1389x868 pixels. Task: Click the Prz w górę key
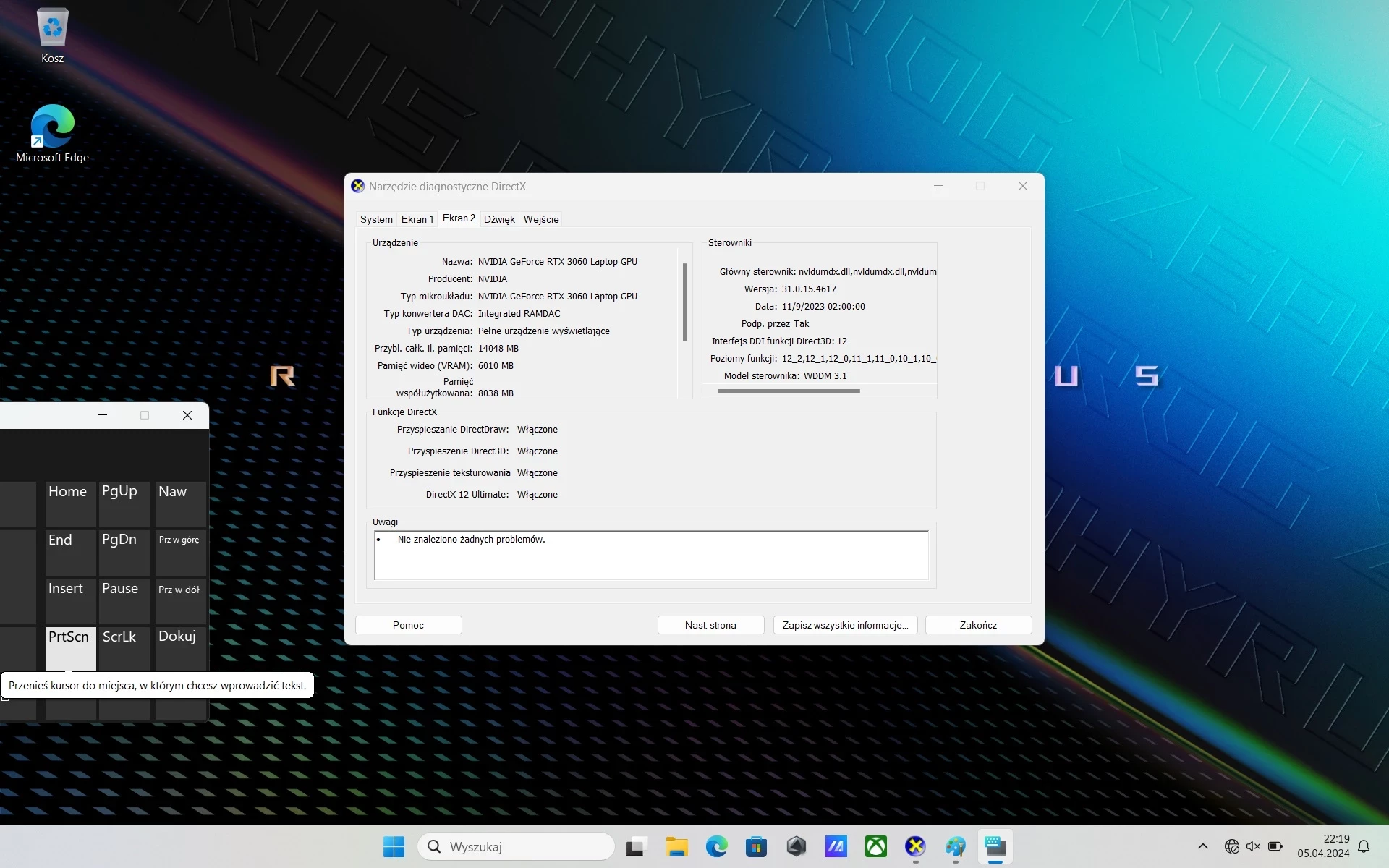coord(181,553)
